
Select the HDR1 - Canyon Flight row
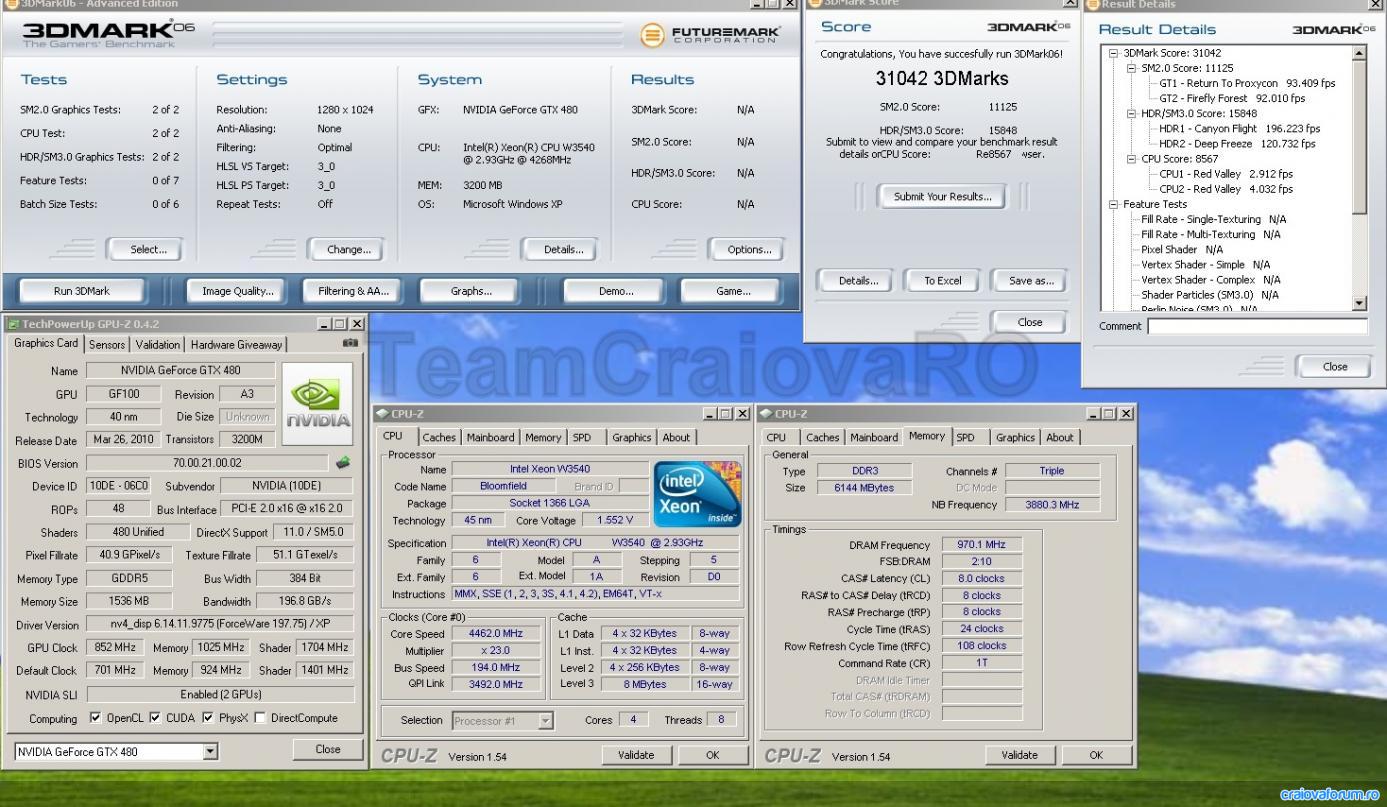tap(1239, 128)
